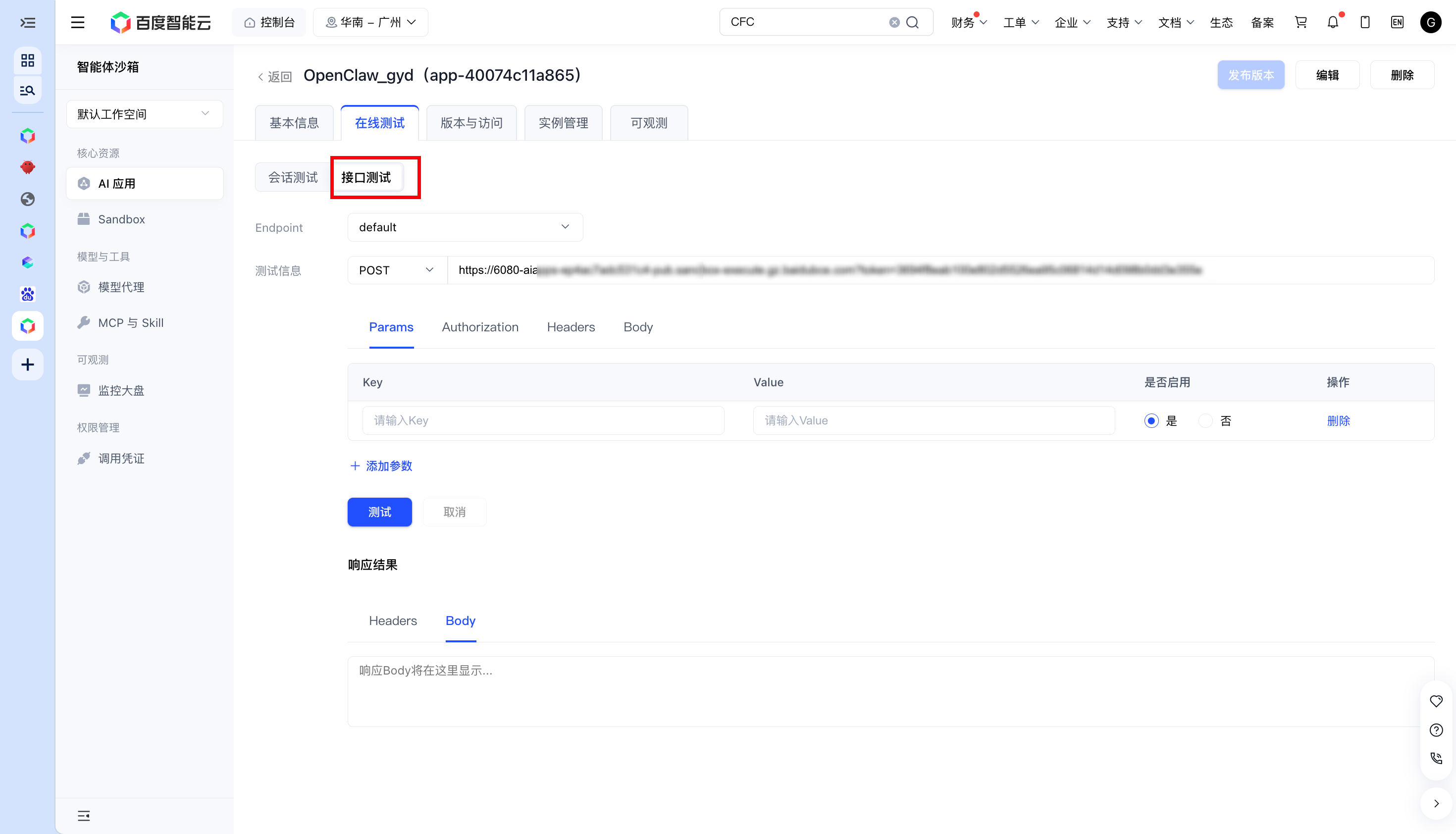Change the POST method dropdown
The height and width of the screenshot is (834, 1456).
point(397,270)
